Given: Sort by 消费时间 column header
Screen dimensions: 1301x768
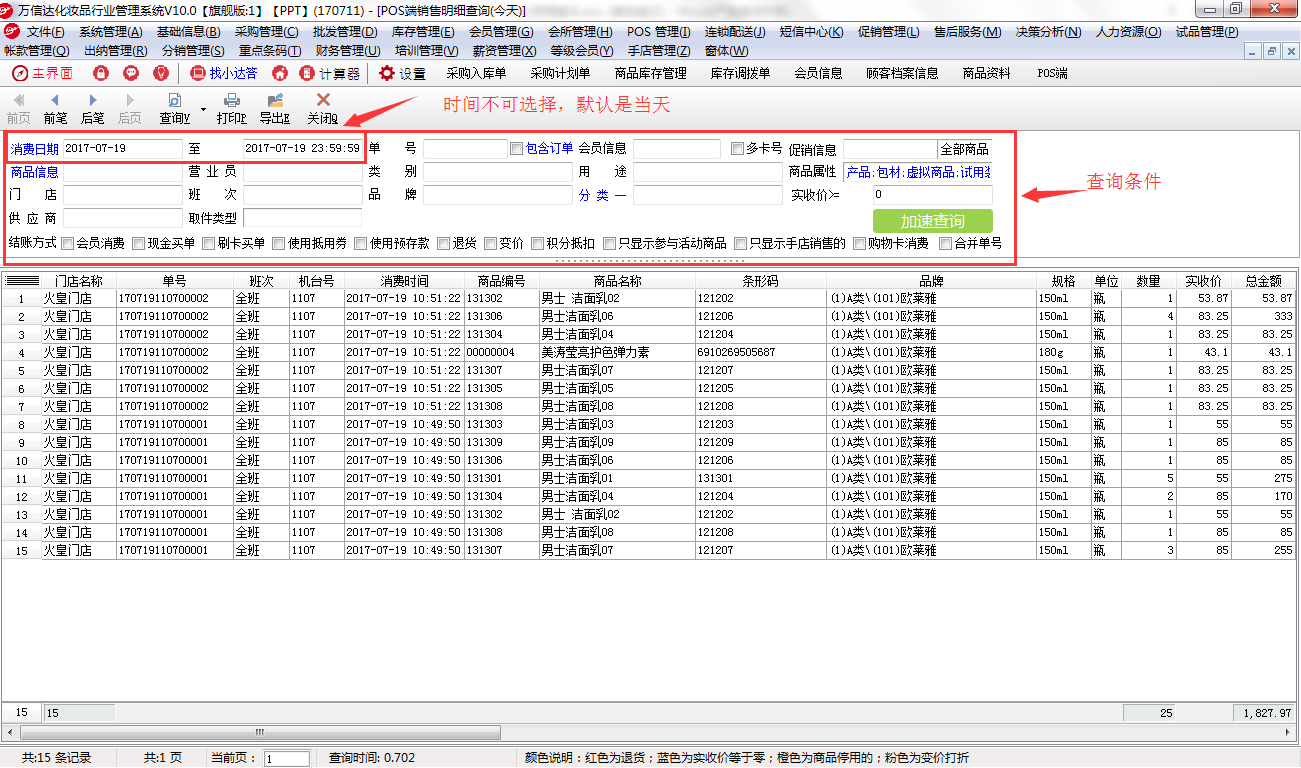Looking at the screenshot, I should 404,281.
